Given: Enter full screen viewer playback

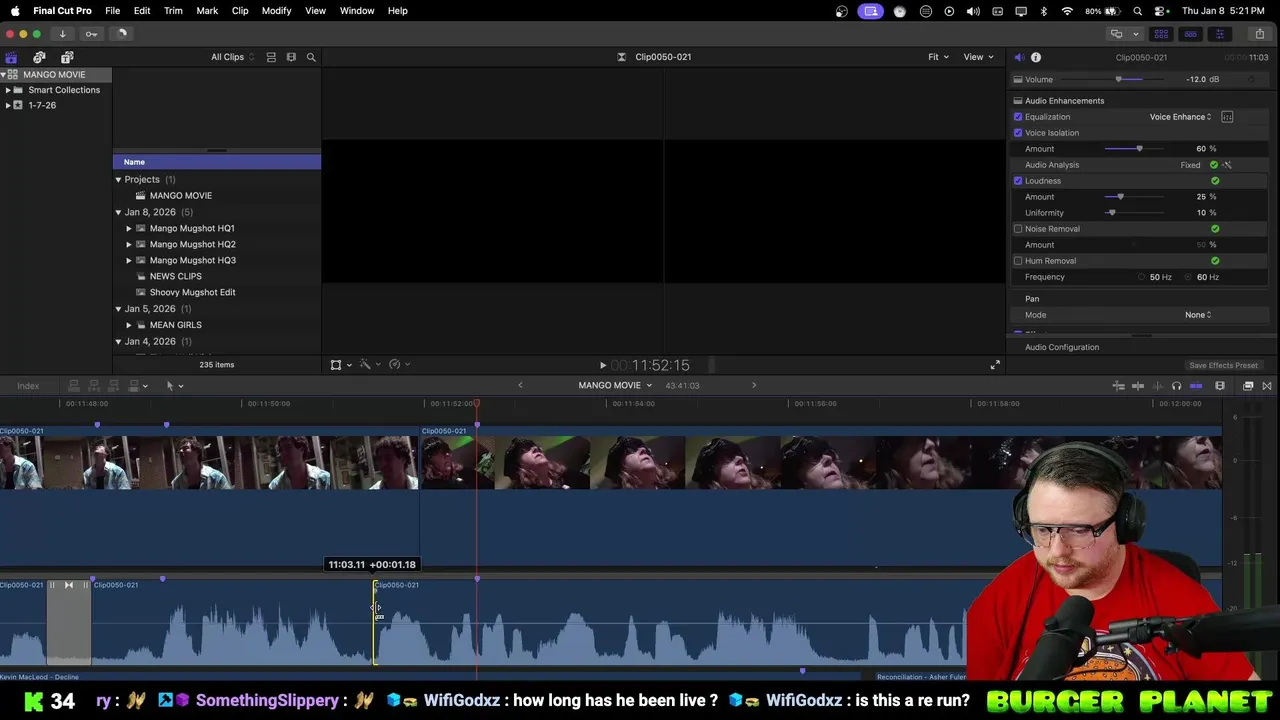Looking at the screenshot, I should click(x=995, y=365).
